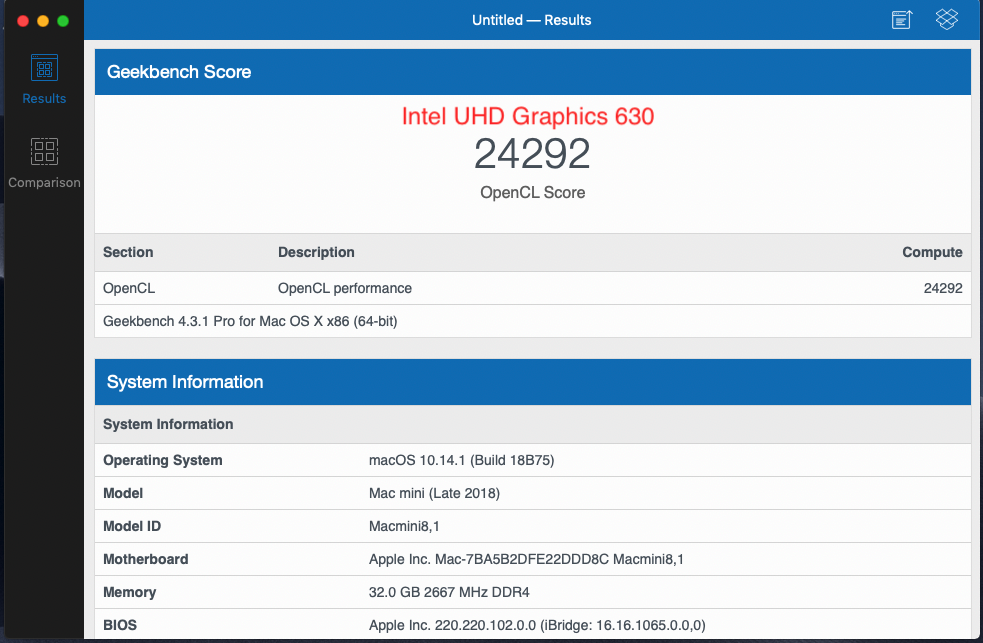Open the Results sidebar section
Image resolution: width=983 pixels, height=643 pixels.
click(44, 80)
